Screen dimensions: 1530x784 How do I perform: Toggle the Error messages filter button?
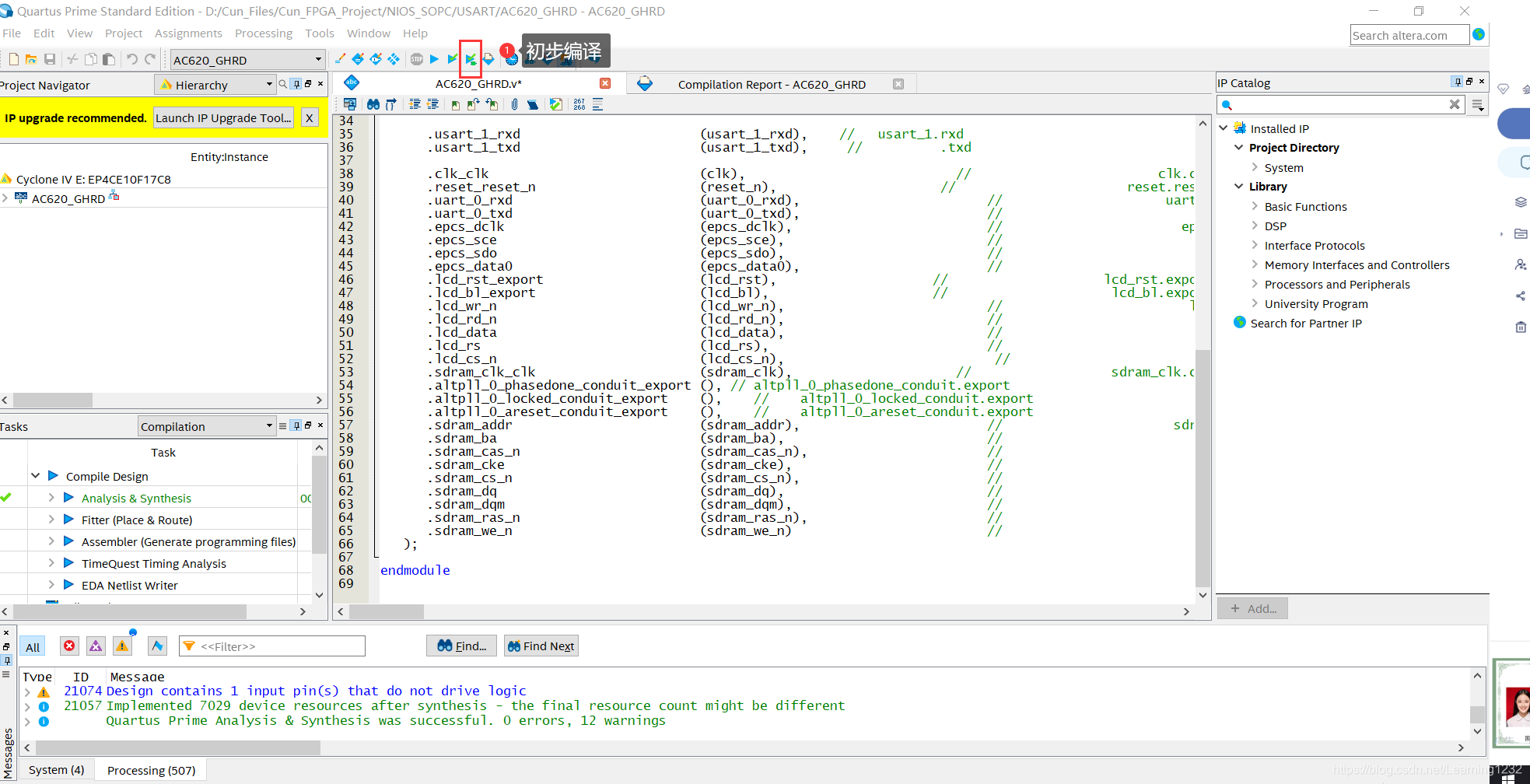69,646
